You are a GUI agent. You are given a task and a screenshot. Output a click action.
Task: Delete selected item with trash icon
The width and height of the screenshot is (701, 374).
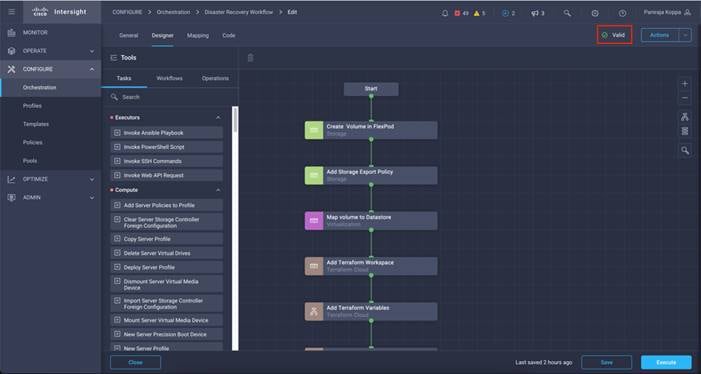pos(250,58)
